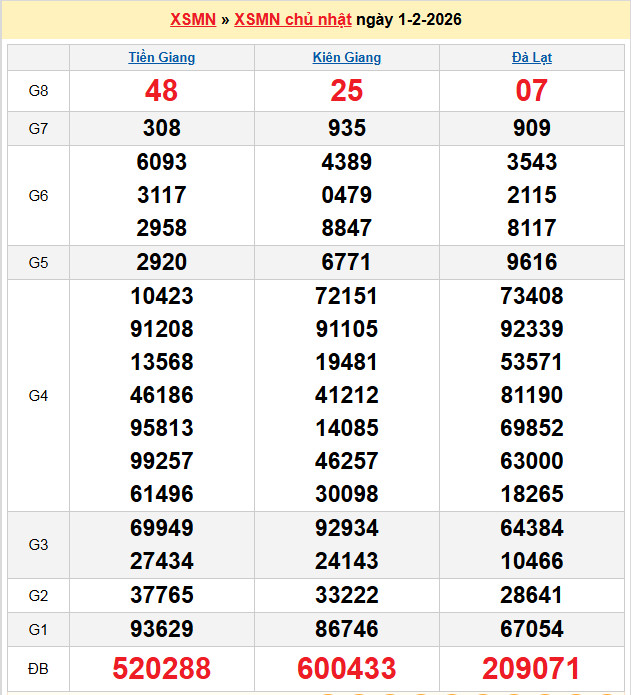This screenshot has width=631, height=695.
Task: Click Kiên Giang special prize 600433
Action: (347, 668)
